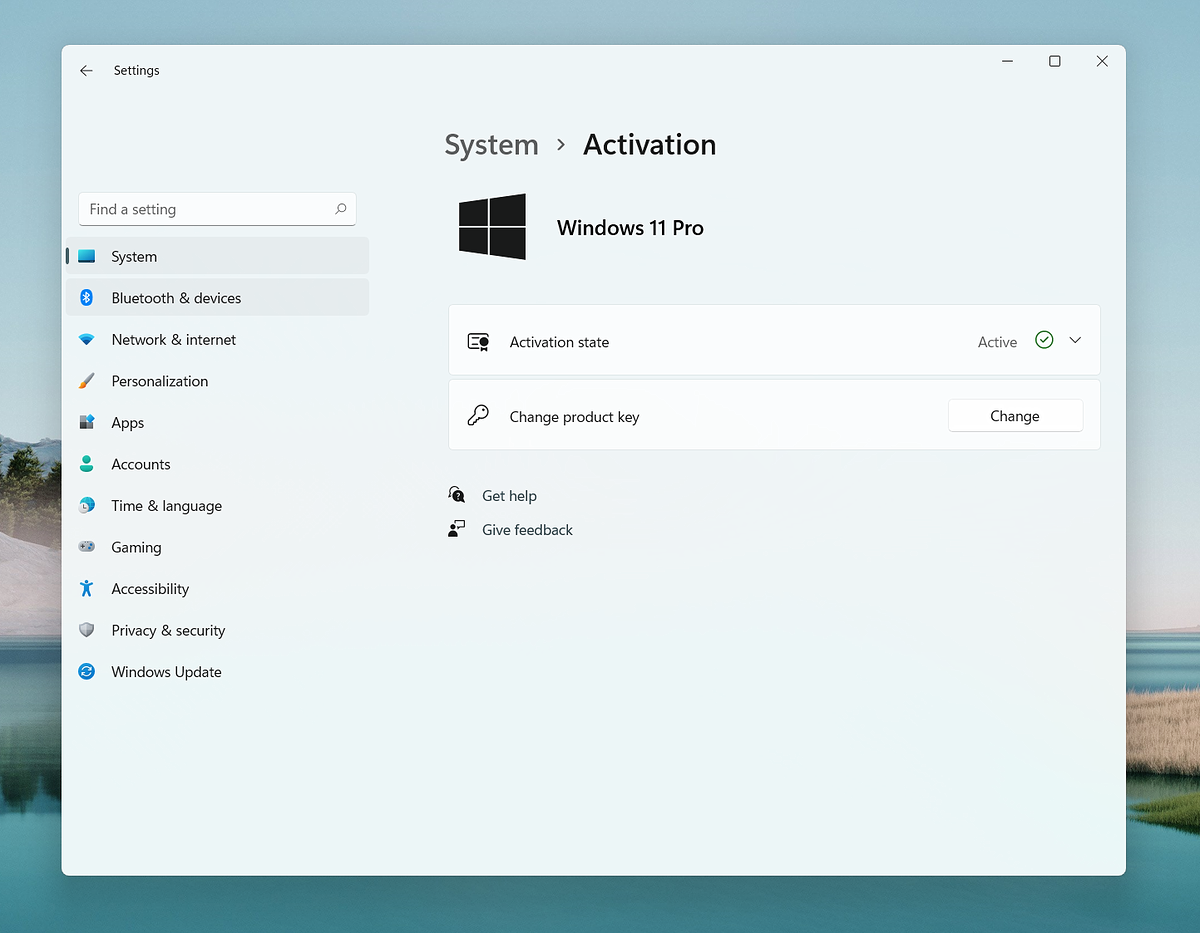Click the Privacy shield icon

coord(87,630)
